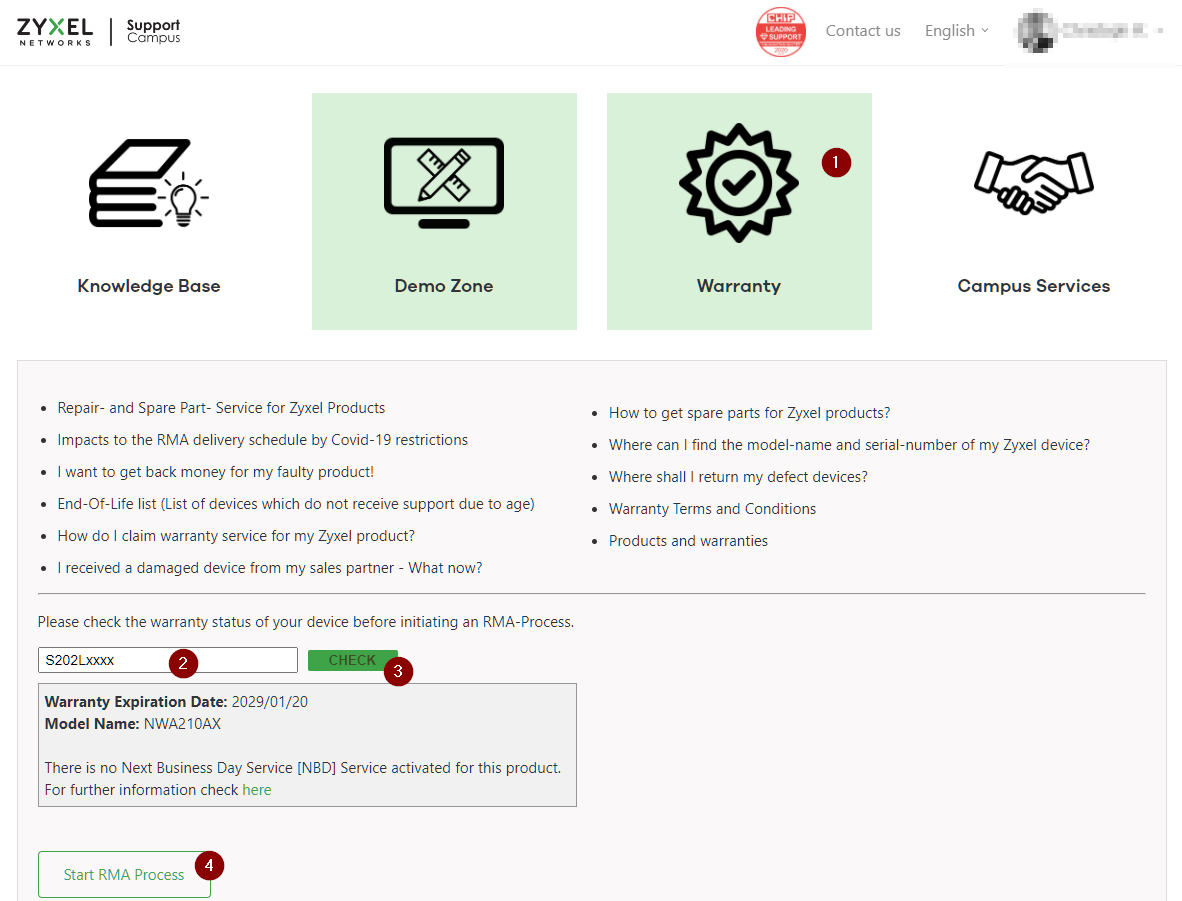Open the Campus Services label
Image resolution: width=1182 pixels, height=901 pixels.
1033,286
